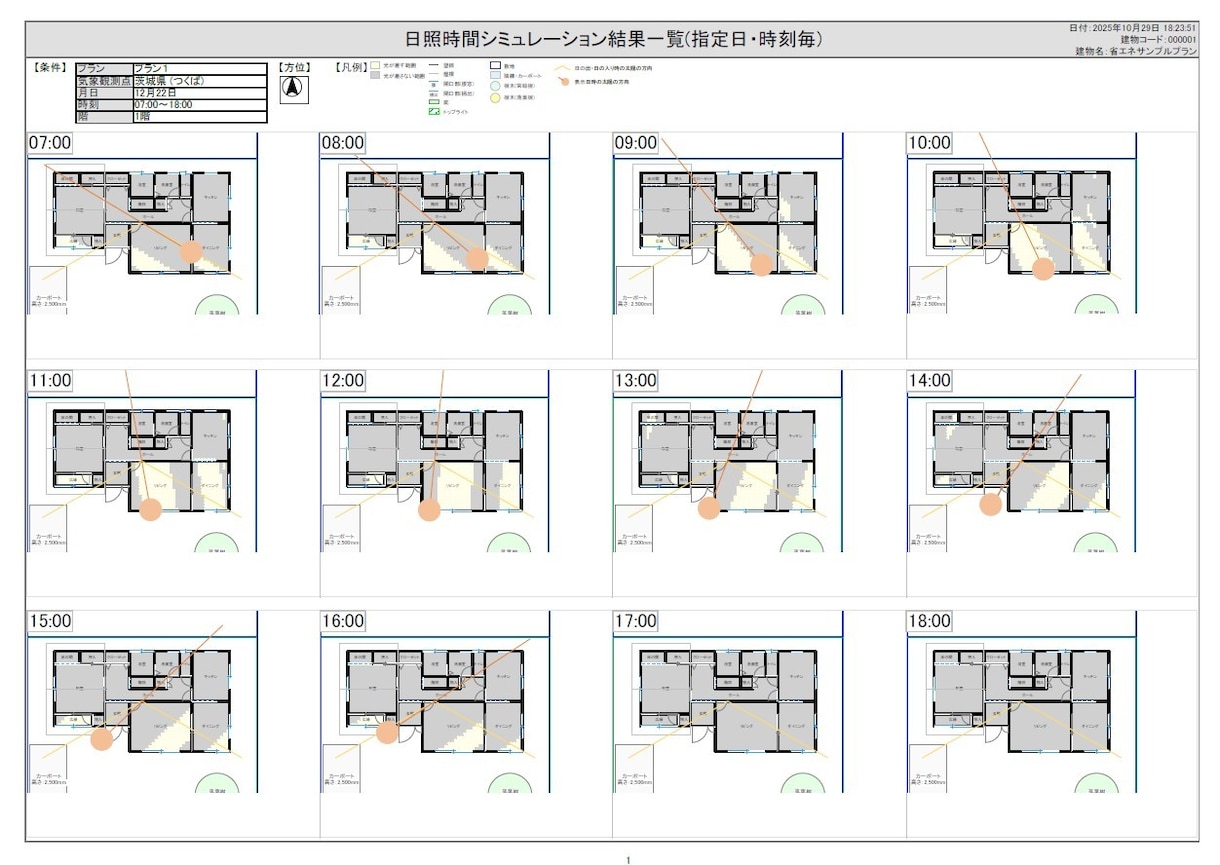Click the top light legend symbol
The height and width of the screenshot is (865, 1220).
click(433, 111)
